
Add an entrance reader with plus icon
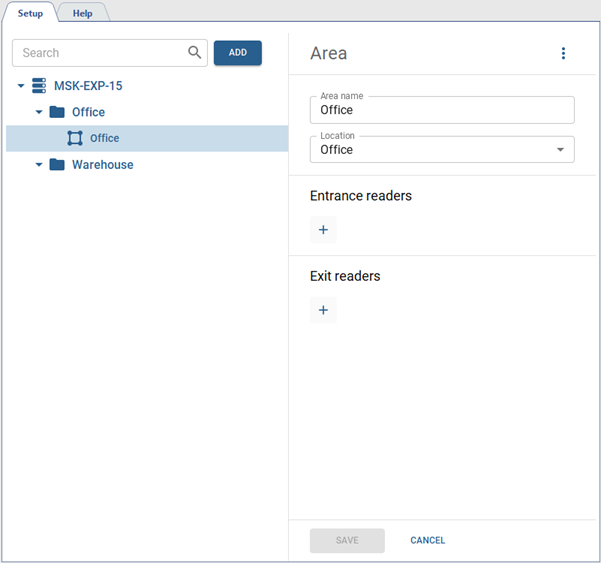click(323, 230)
